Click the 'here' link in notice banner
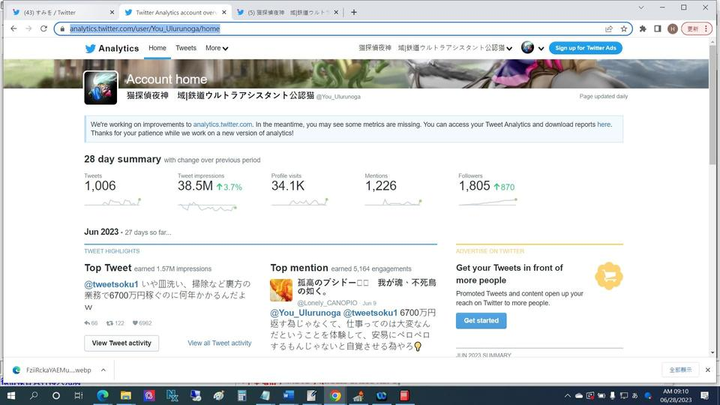This screenshot has width=720, height=405. click(603, 124)
